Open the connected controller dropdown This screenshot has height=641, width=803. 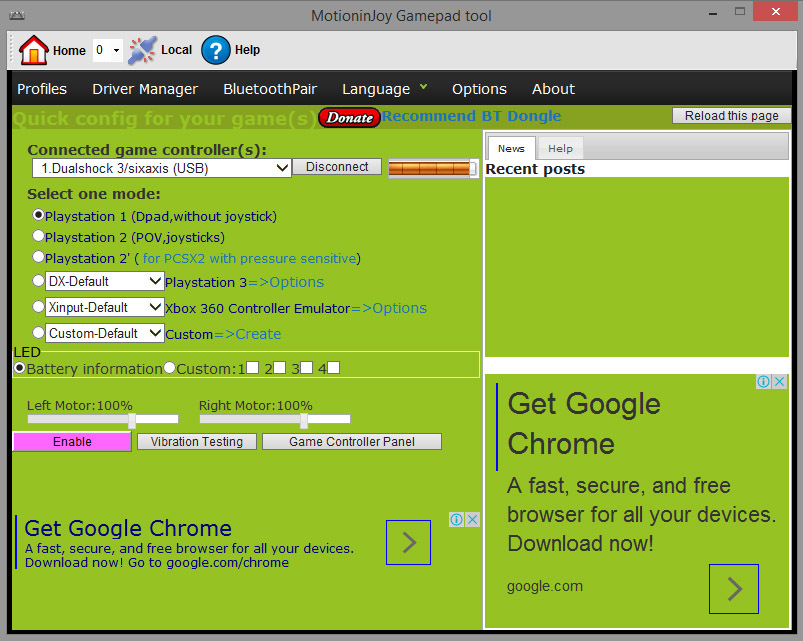pyautogui.click(x=161, y=168)
